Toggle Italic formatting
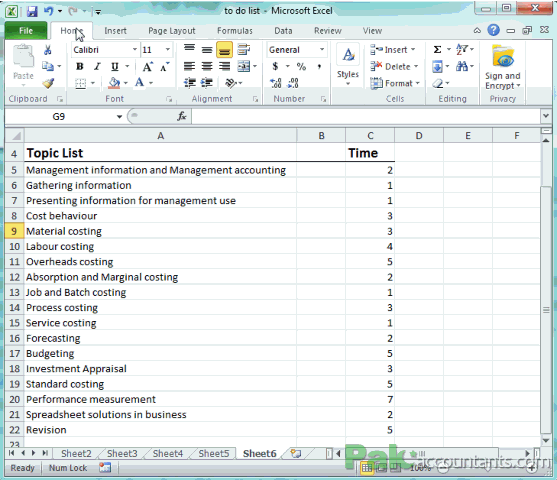 [97, 66]
